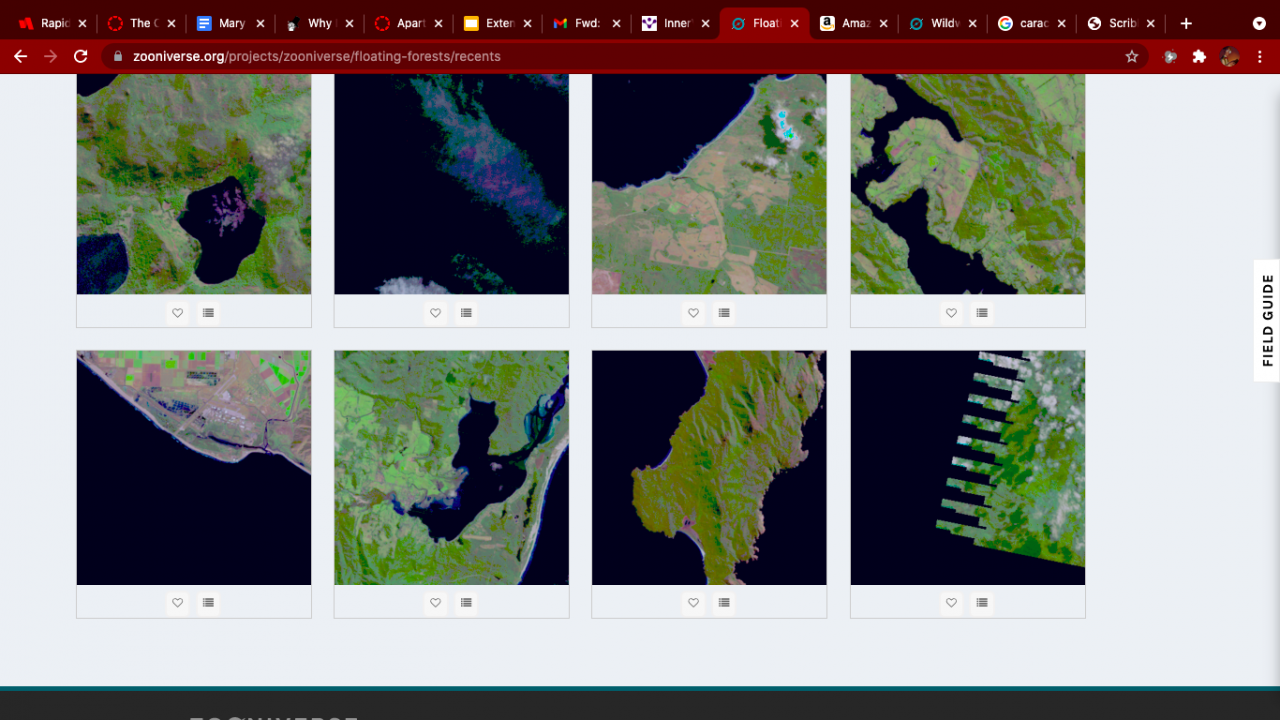
Task: Add purple haze ocean image to a collection
Action: point(466,313)
